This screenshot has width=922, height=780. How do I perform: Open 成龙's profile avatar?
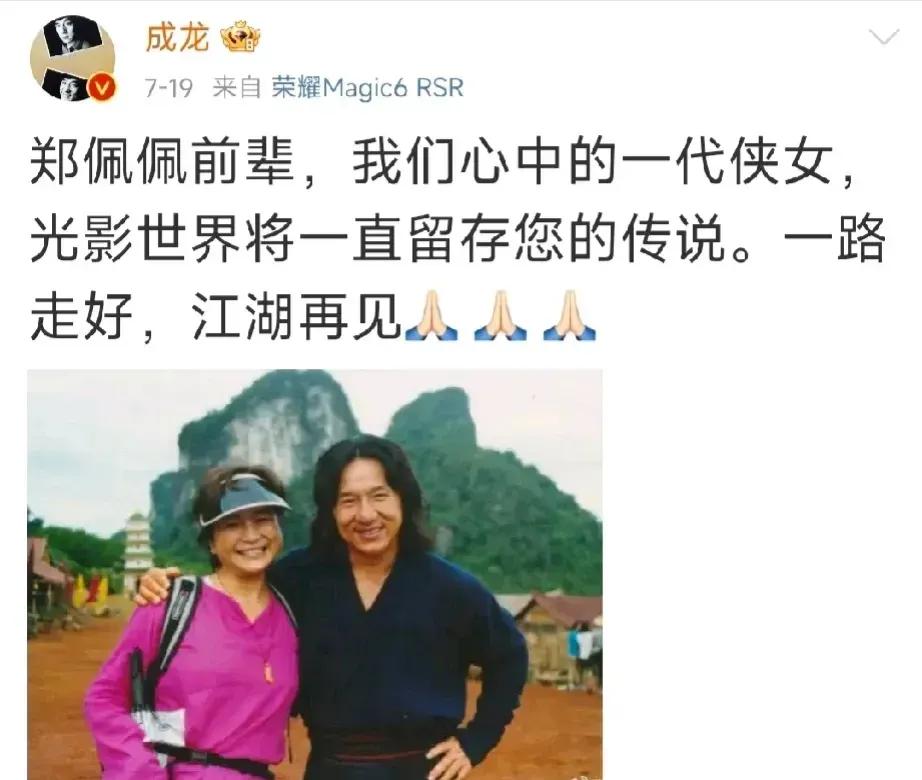[x=72, y=58]
